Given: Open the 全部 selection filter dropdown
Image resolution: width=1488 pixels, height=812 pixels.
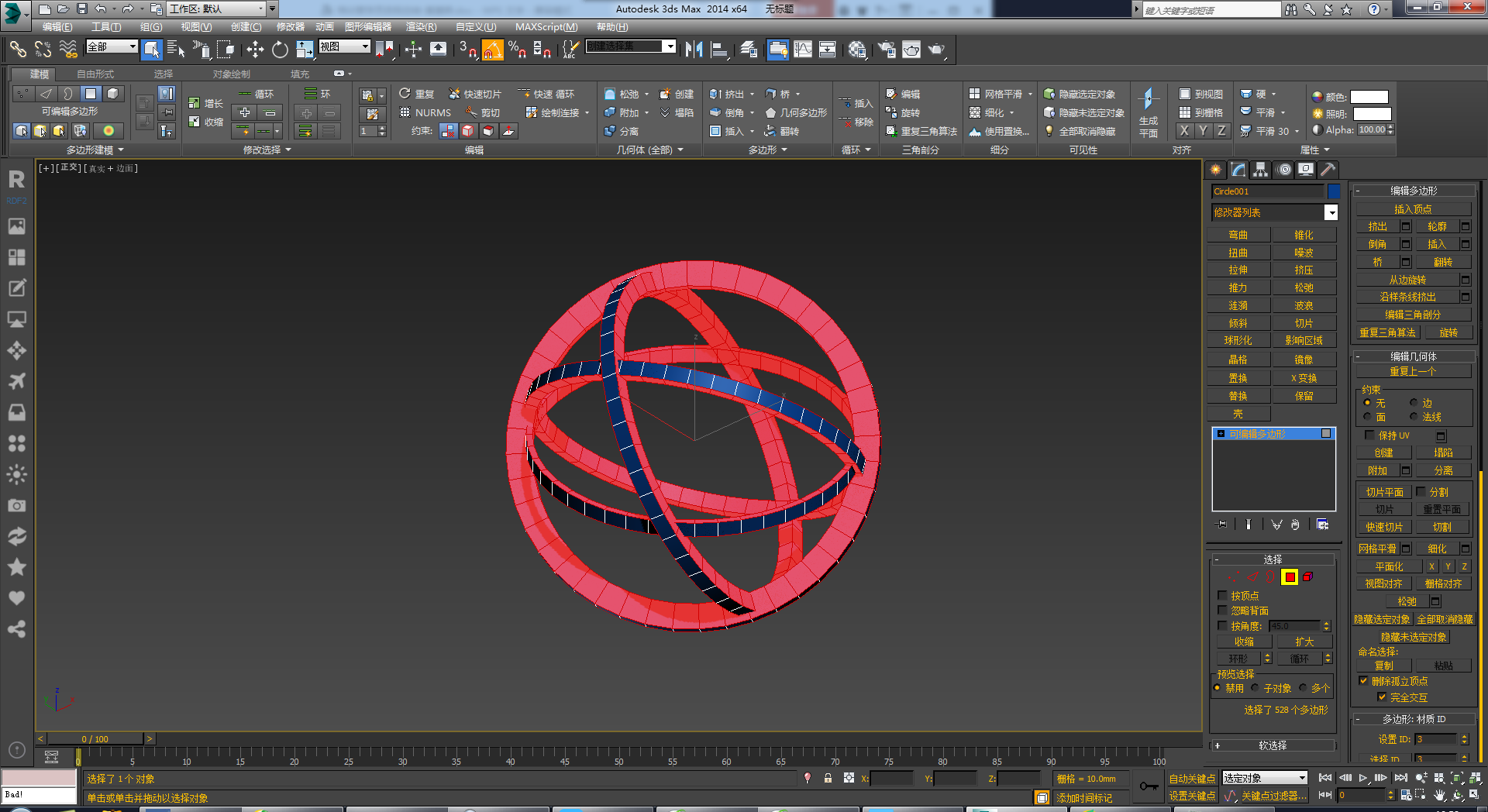Looking at the screenshot, I should point(112,47).
